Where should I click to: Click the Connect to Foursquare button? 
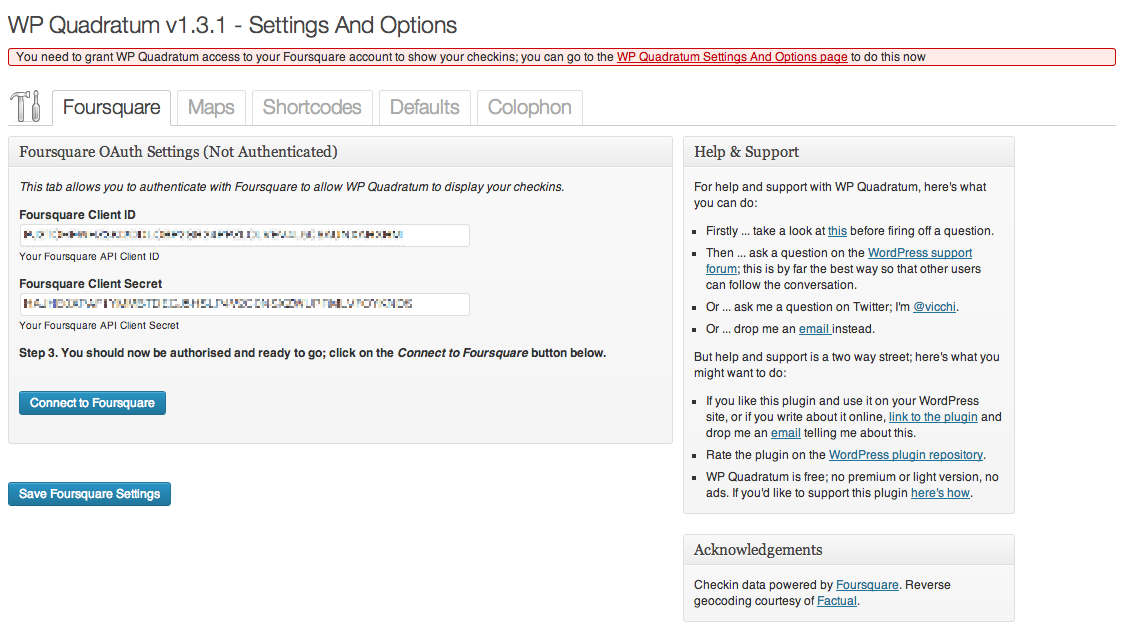[92, 403]
